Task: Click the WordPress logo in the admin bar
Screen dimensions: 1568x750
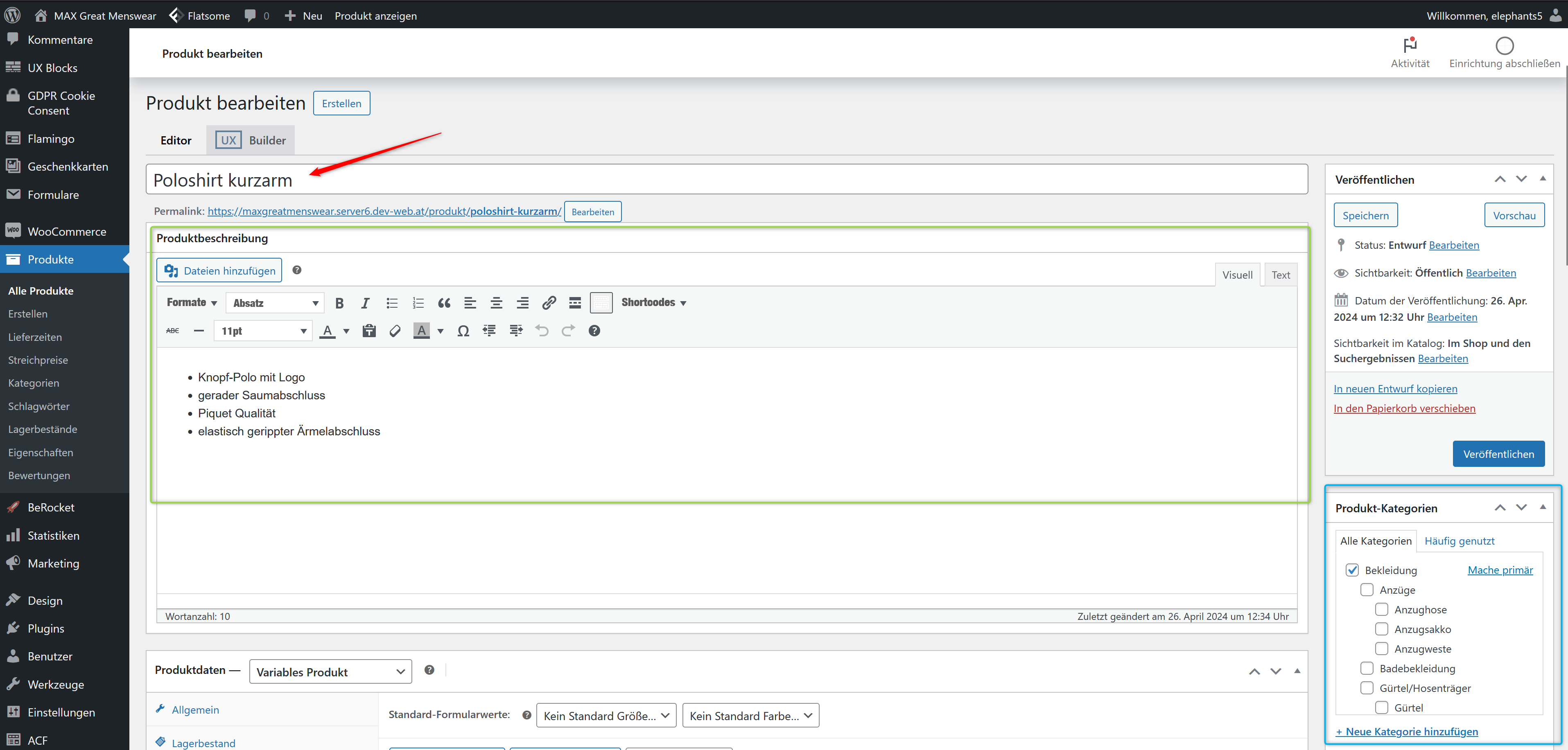Action: [x=12, y=15]
